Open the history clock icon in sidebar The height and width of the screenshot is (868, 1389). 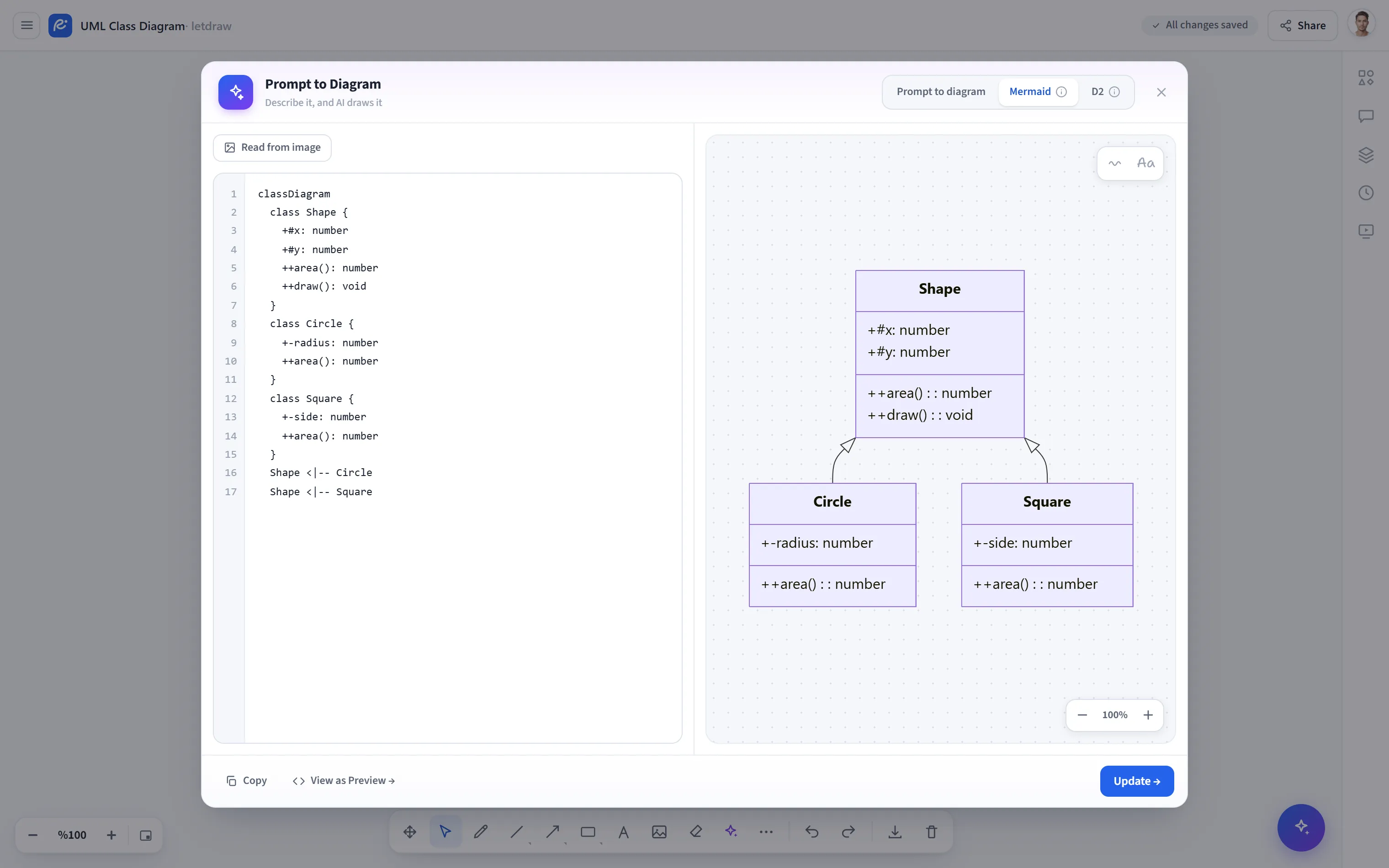[x=1366, y=193]
